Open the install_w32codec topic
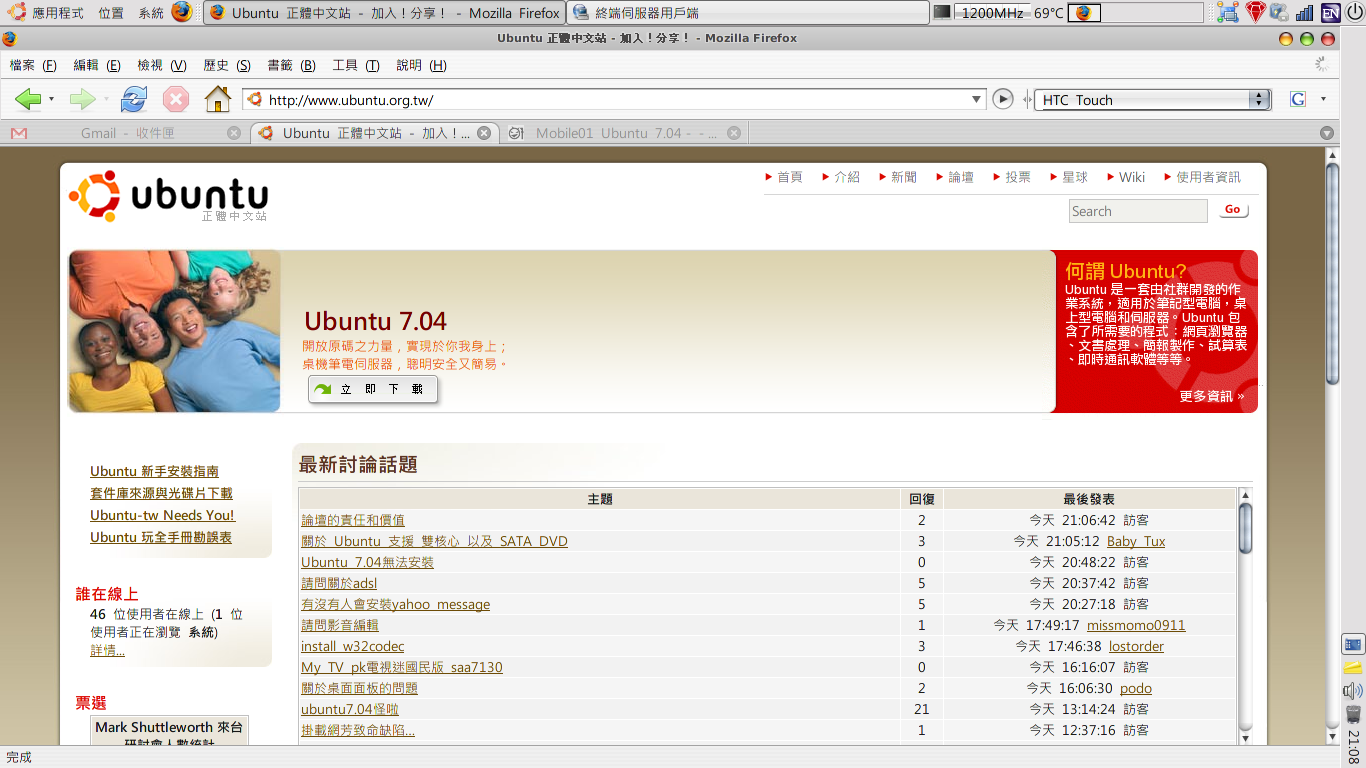 coord(352,646)
